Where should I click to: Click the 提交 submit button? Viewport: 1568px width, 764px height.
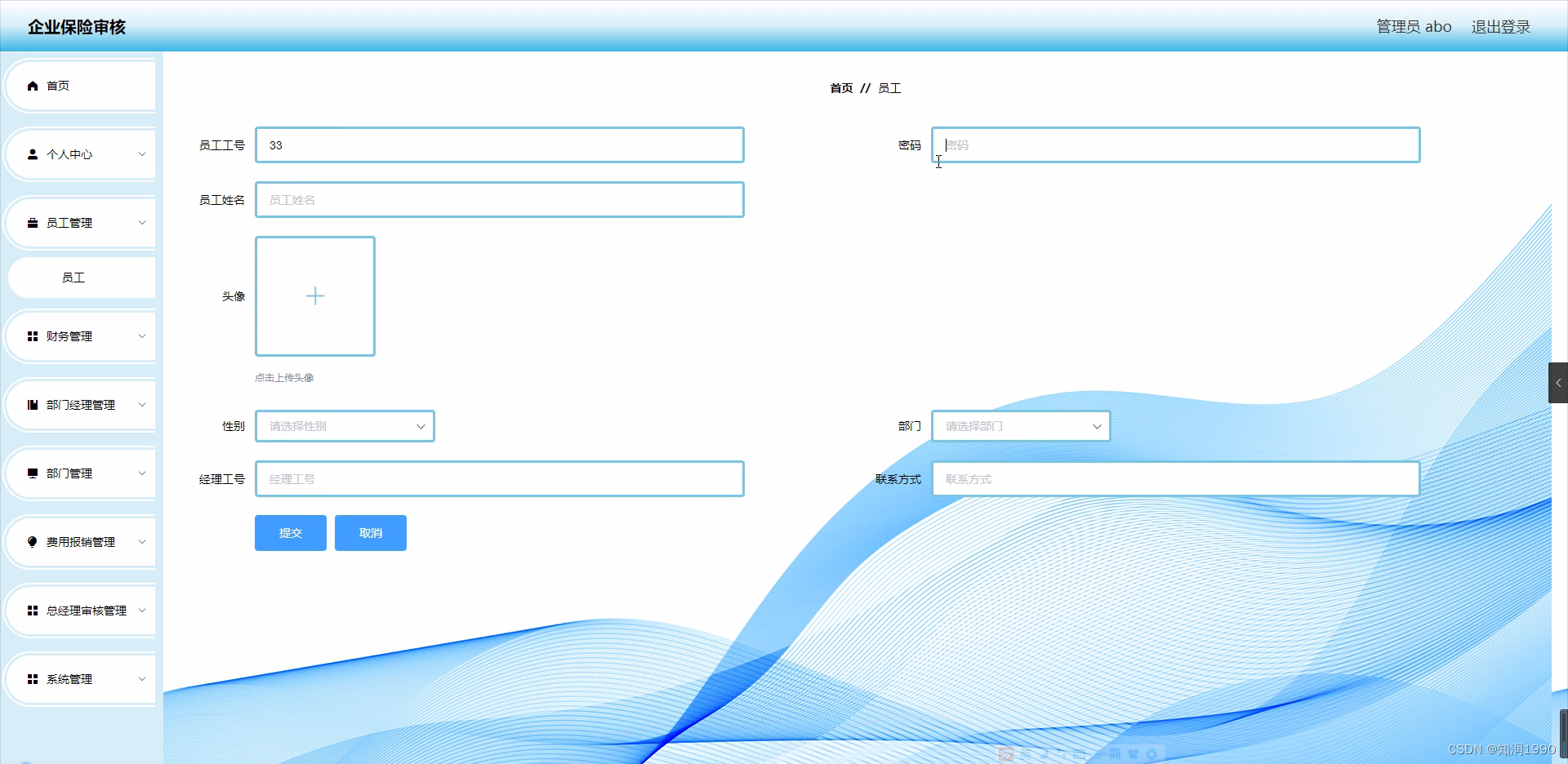290,533
